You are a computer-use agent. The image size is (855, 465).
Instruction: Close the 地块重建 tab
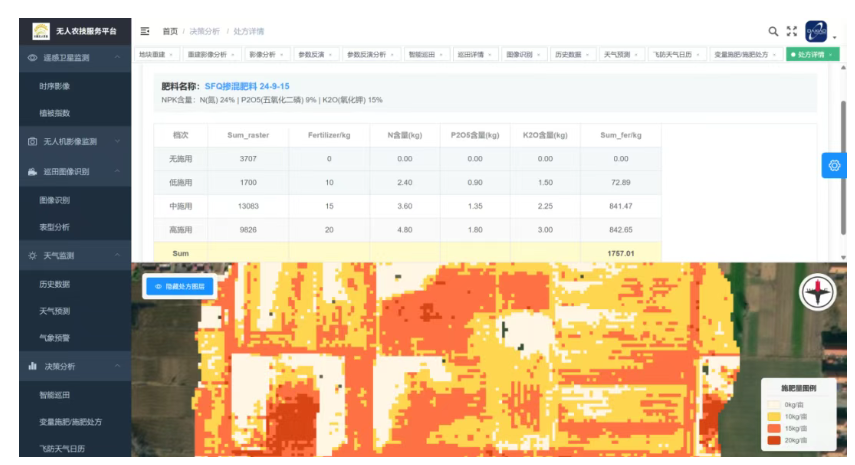click(x=171, y=54)
